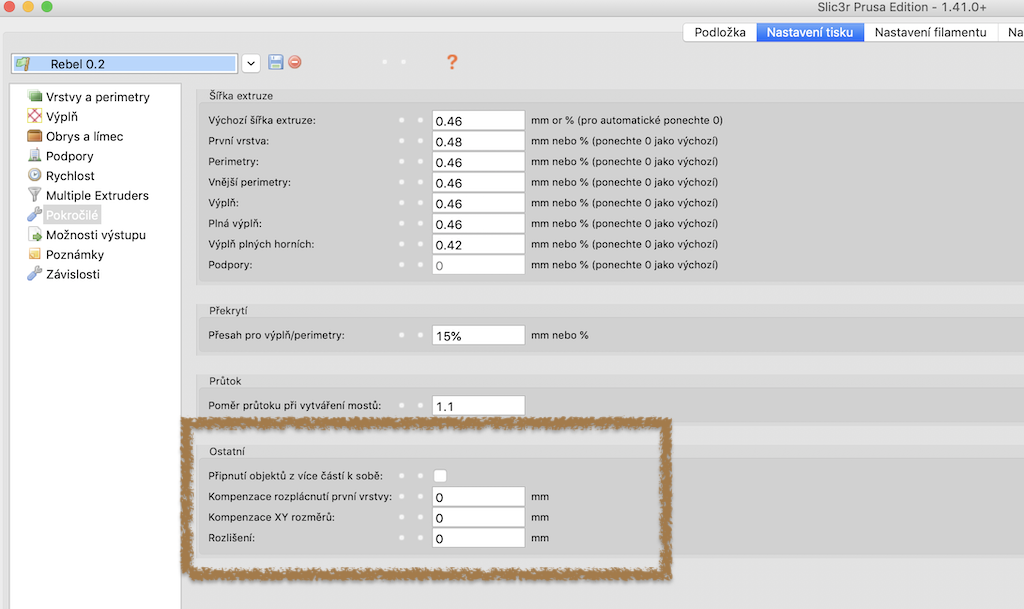
Task: Expand the preset dropdown arrow
Action: pos(251,63)
